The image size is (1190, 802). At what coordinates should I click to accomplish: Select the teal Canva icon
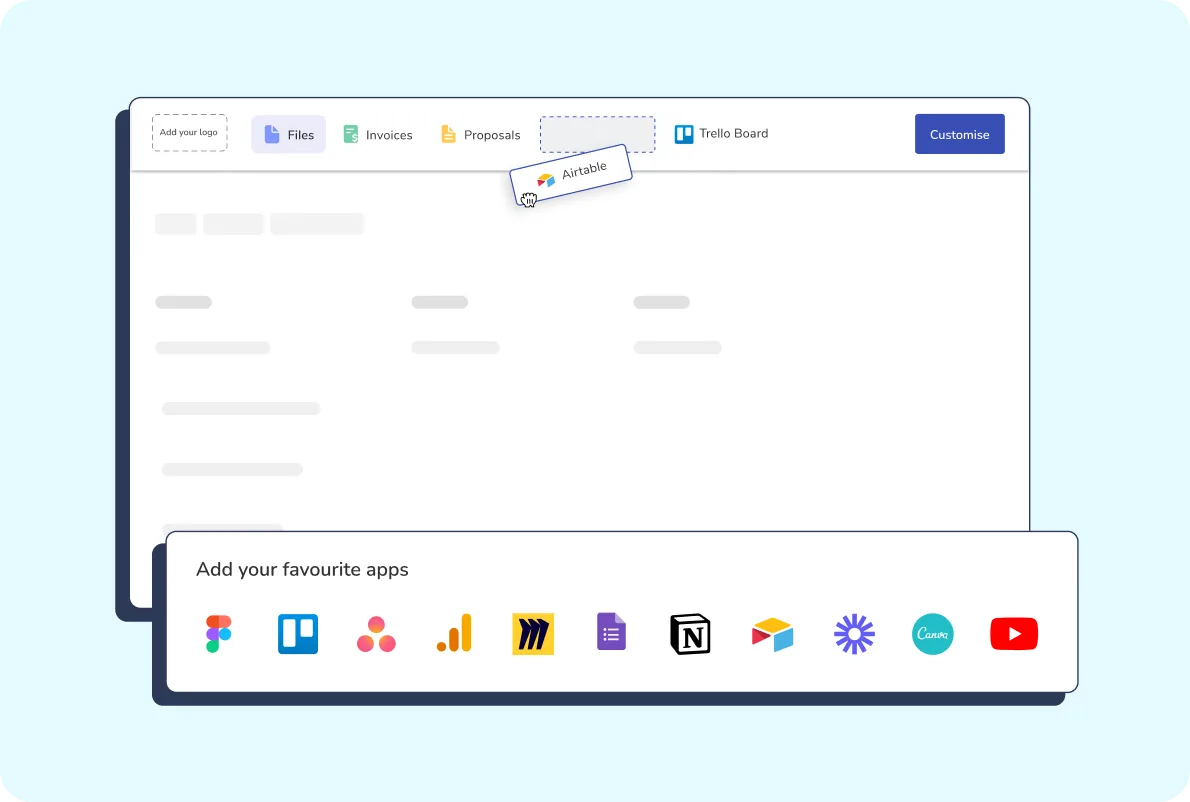click(933, 634)
